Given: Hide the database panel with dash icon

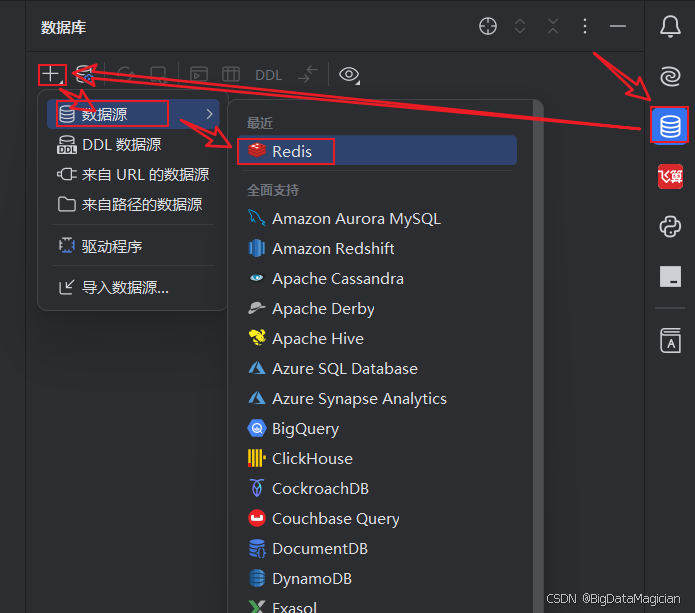Looking at the screenshot, I should [x=617, y=26].
